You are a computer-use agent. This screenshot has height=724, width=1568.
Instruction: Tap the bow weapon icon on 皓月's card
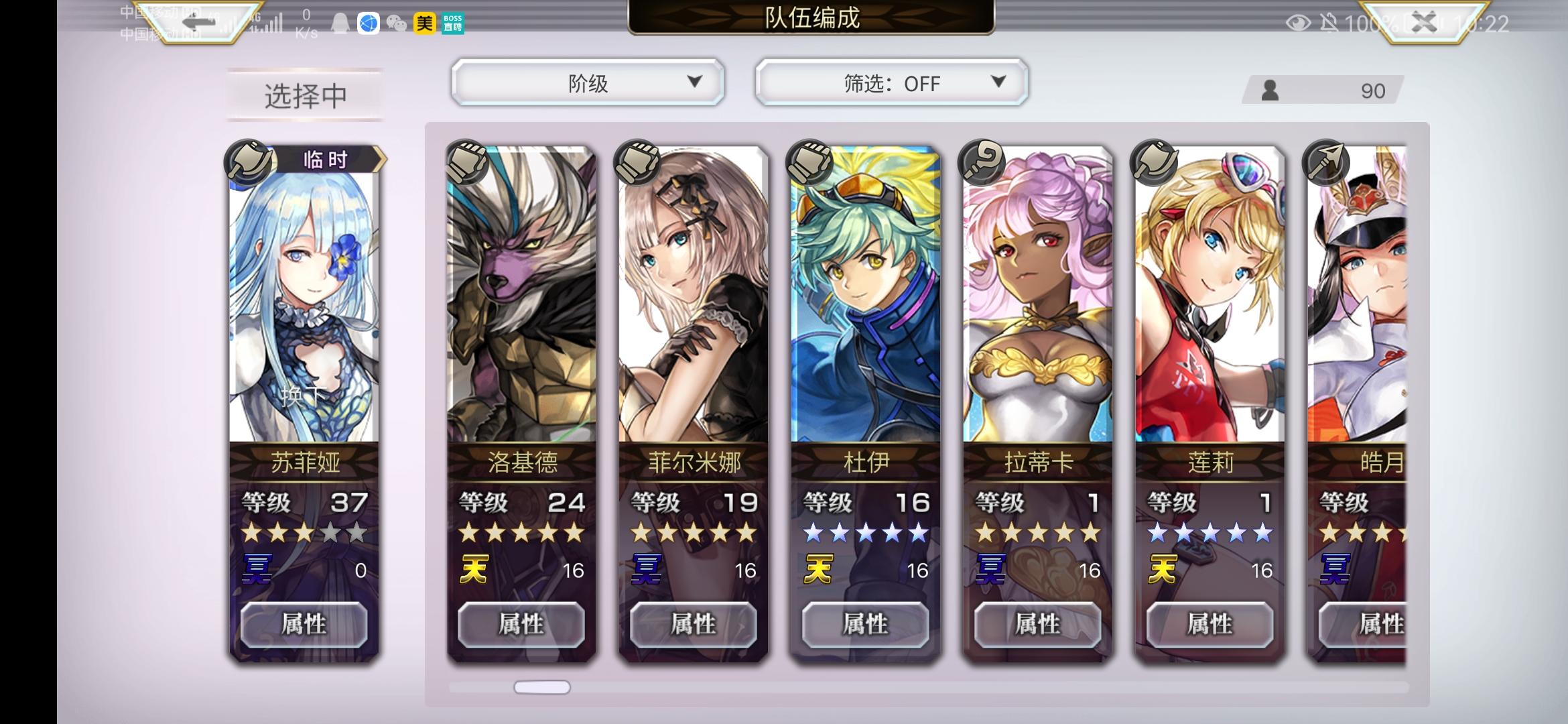(x=1325, y=162)
